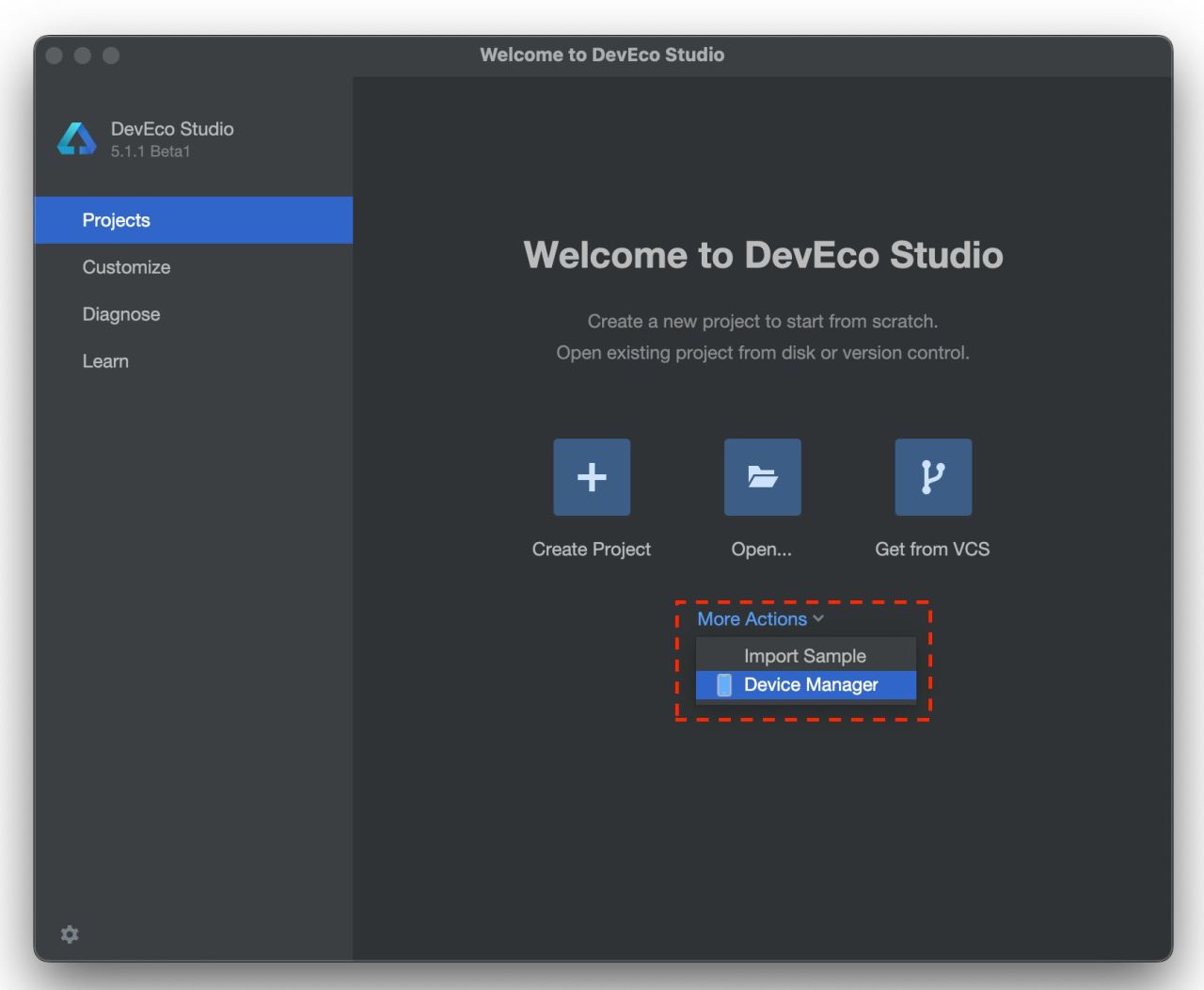
Task: Click the Open... label text
Action: tap(762, 550)
